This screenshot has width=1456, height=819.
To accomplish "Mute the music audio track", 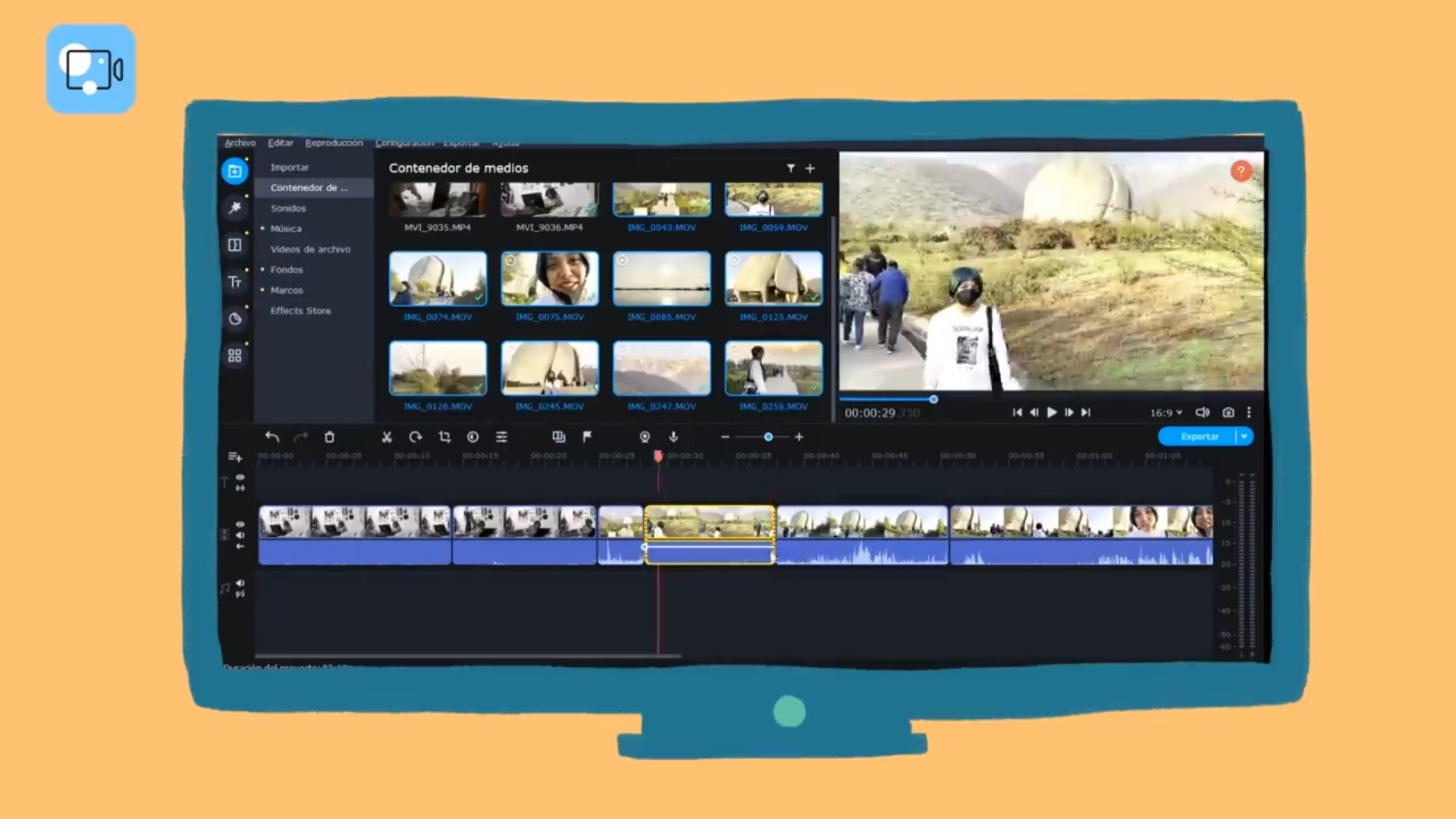I will pos(240,583).
